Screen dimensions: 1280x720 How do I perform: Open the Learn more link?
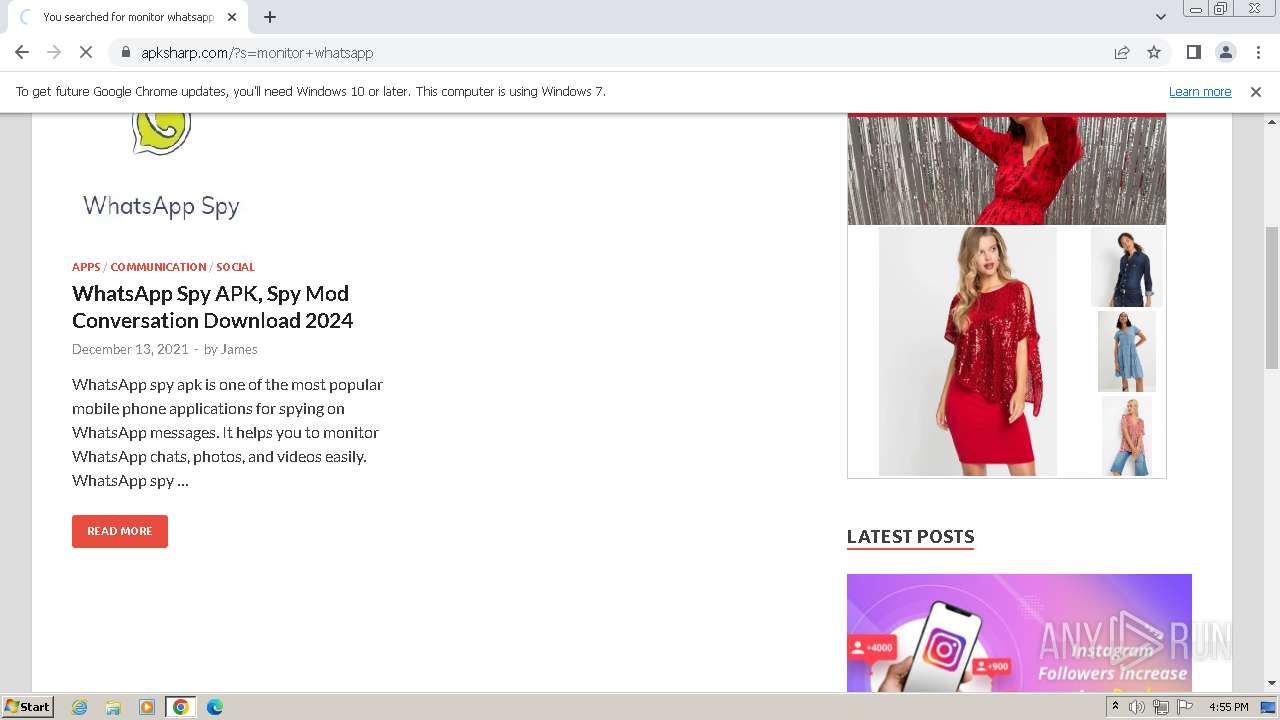click(1200, 91)
